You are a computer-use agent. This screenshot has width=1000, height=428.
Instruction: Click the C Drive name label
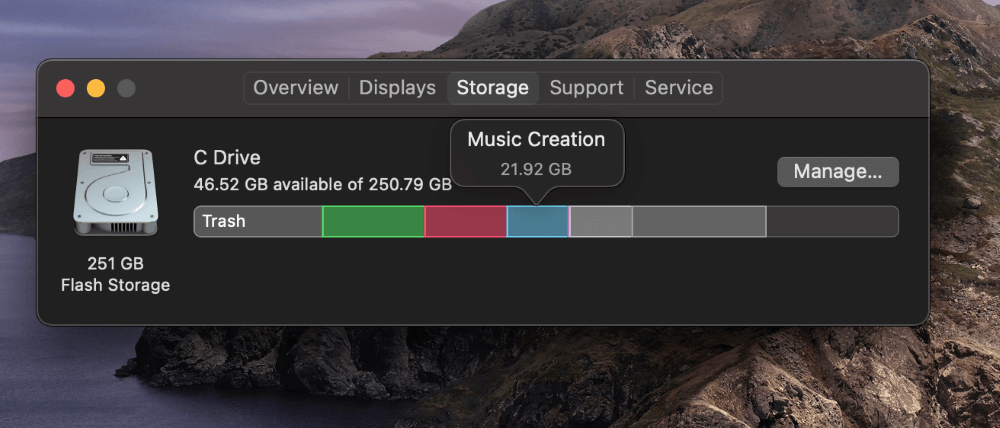[227, 158]
